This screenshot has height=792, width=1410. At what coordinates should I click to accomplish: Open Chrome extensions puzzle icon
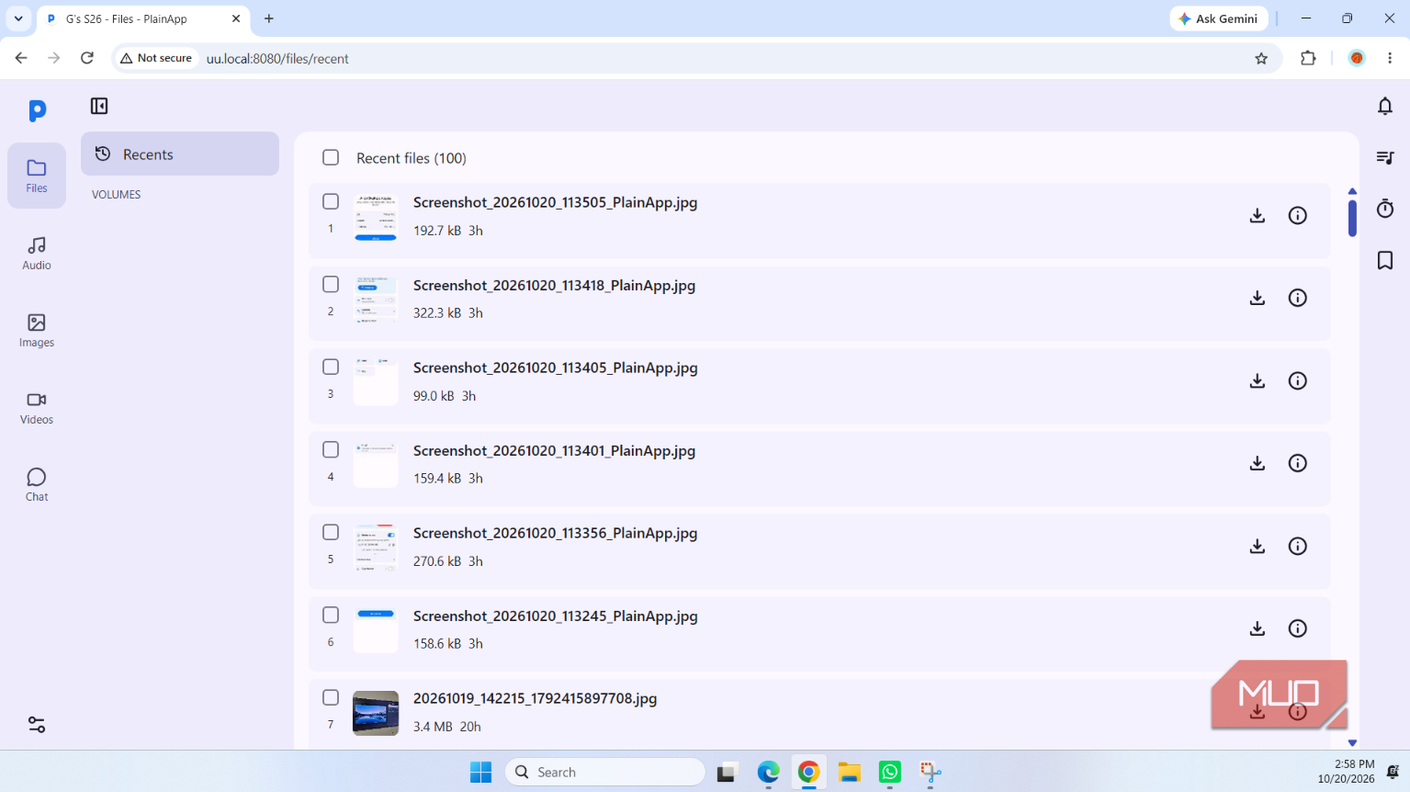point(1308,58)
